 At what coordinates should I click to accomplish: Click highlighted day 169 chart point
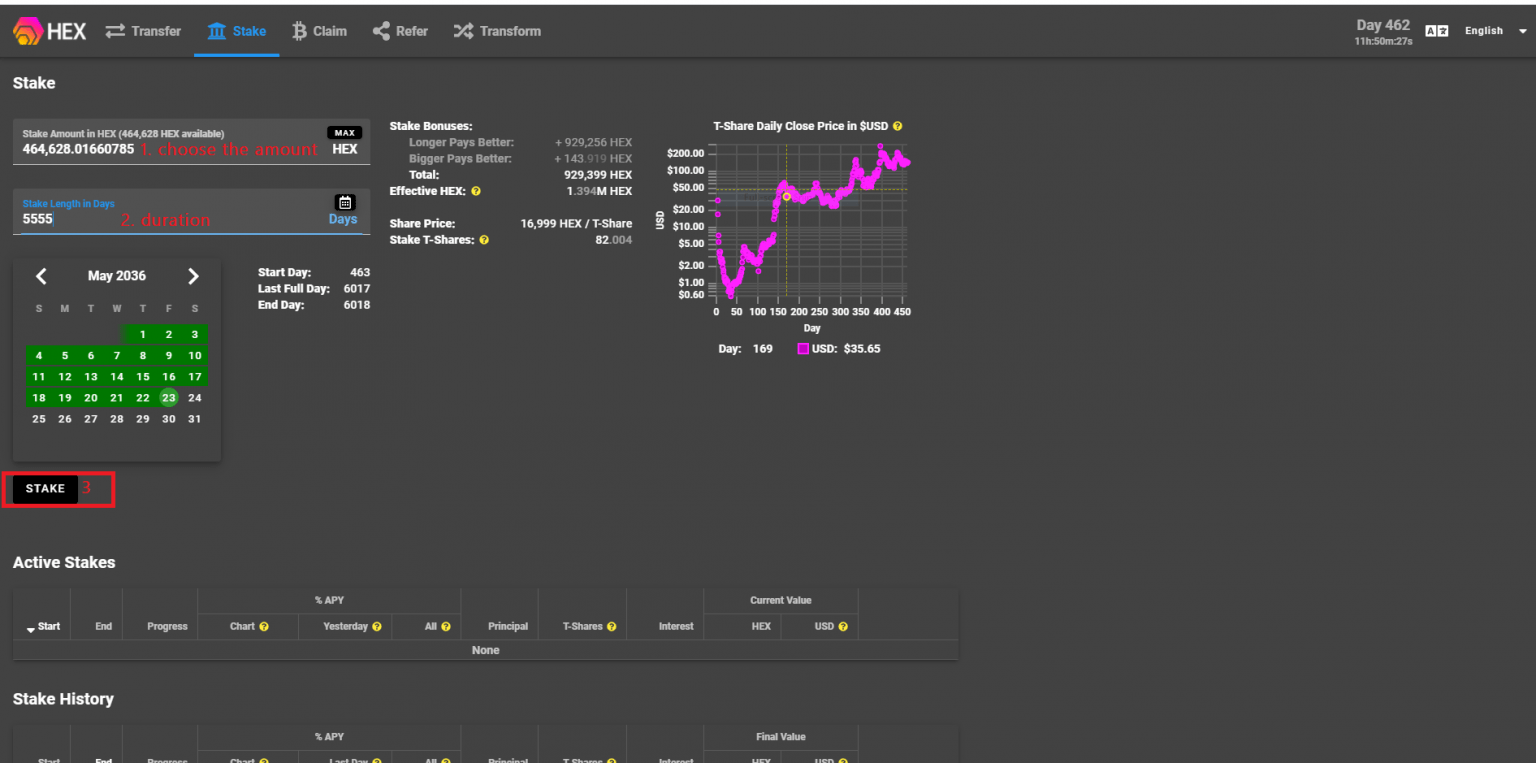[x=786, y=197]
